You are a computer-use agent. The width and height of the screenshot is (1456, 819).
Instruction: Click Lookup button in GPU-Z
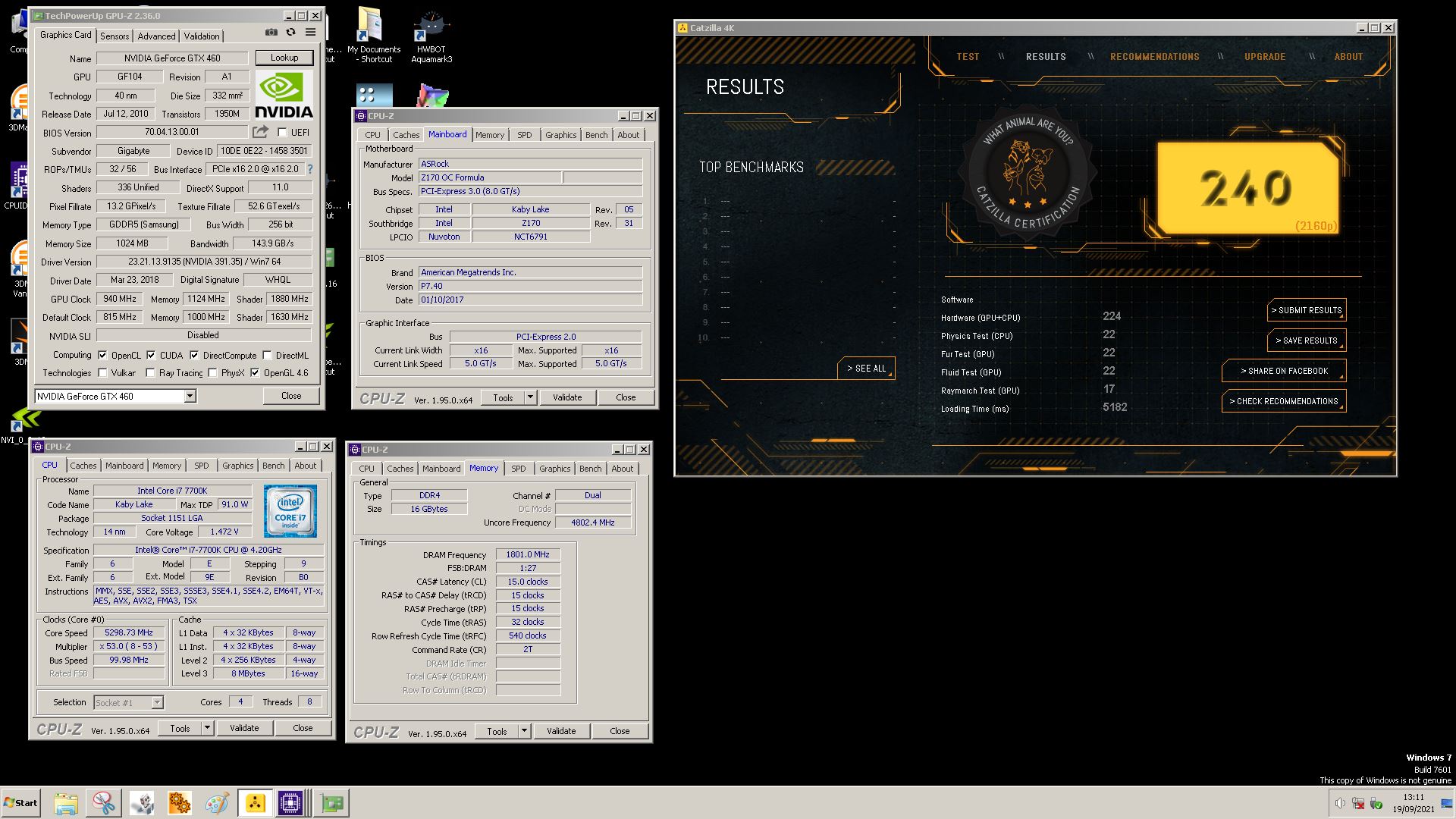284,58
